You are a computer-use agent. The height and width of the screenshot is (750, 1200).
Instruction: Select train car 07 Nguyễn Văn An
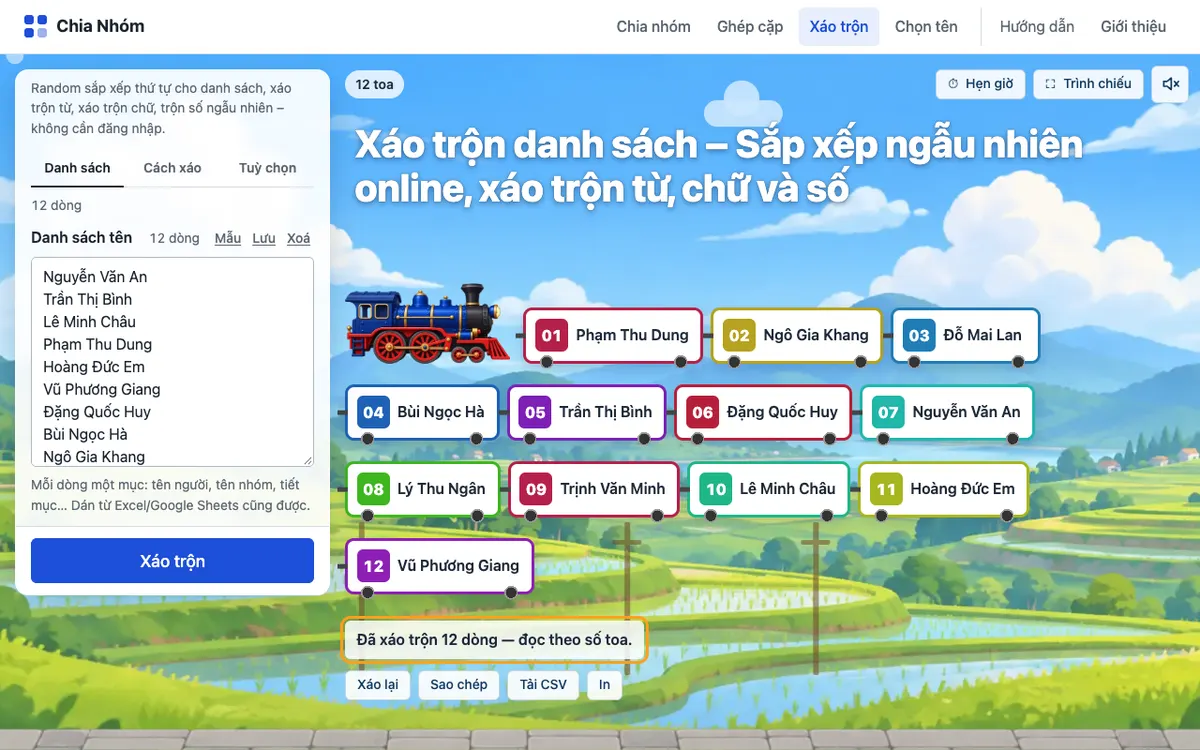coord(947,412)
